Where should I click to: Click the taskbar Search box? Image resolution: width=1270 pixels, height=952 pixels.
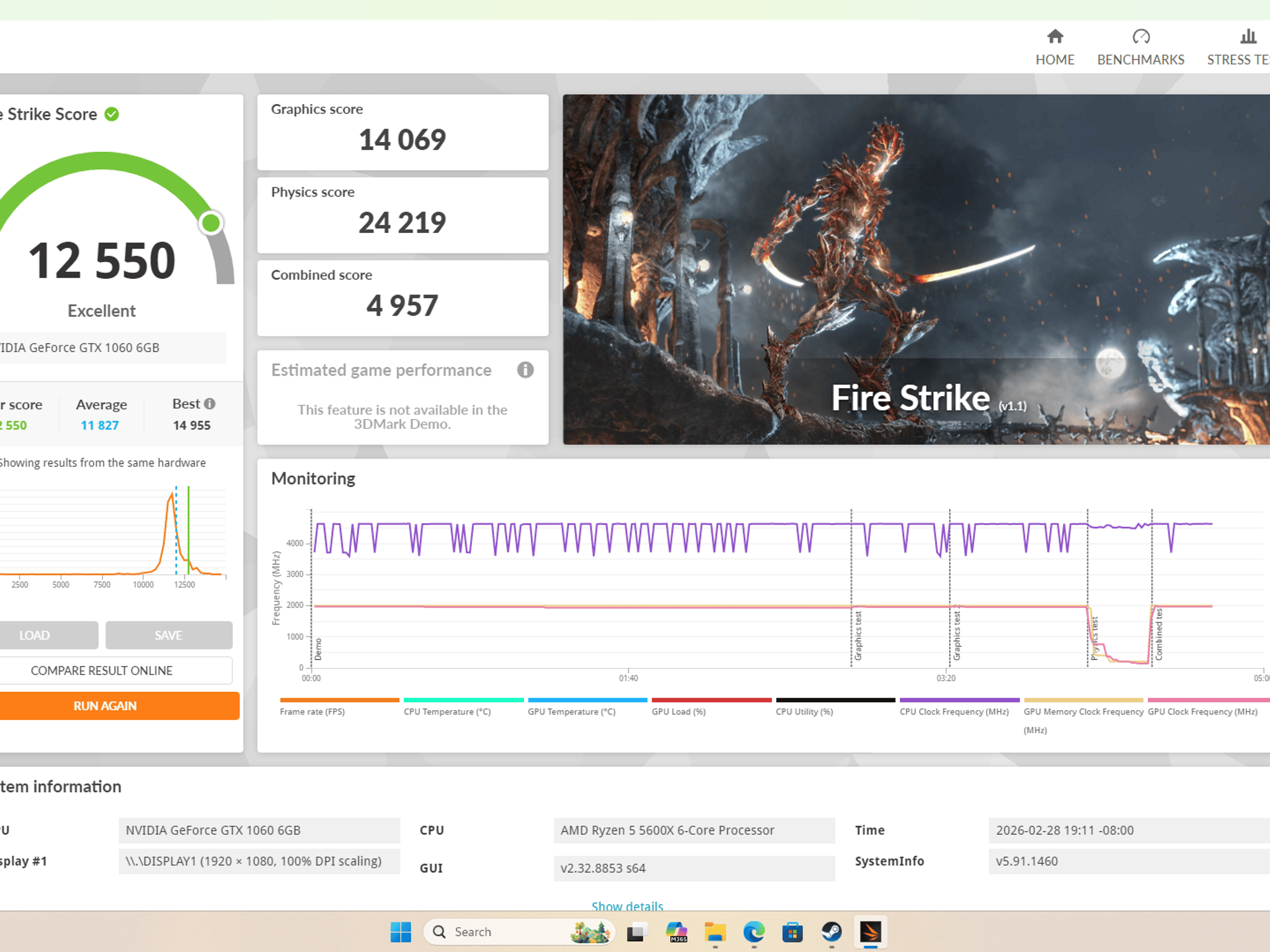[x=519, y=932]
